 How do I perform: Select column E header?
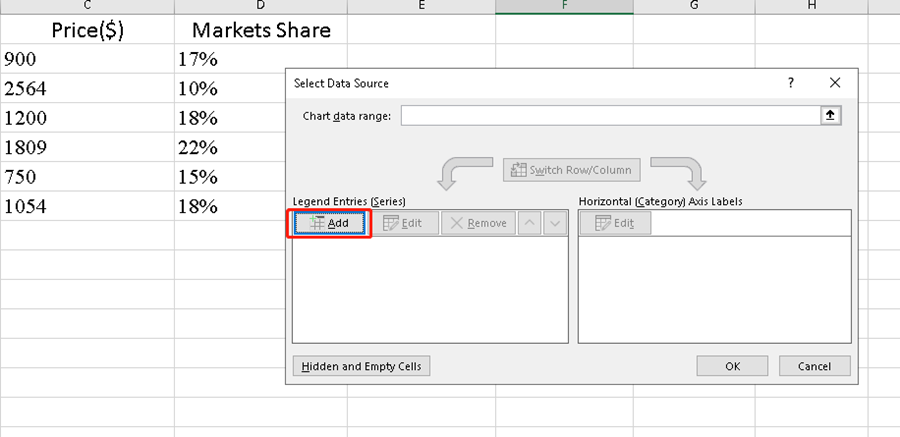[x=421, y=6]
